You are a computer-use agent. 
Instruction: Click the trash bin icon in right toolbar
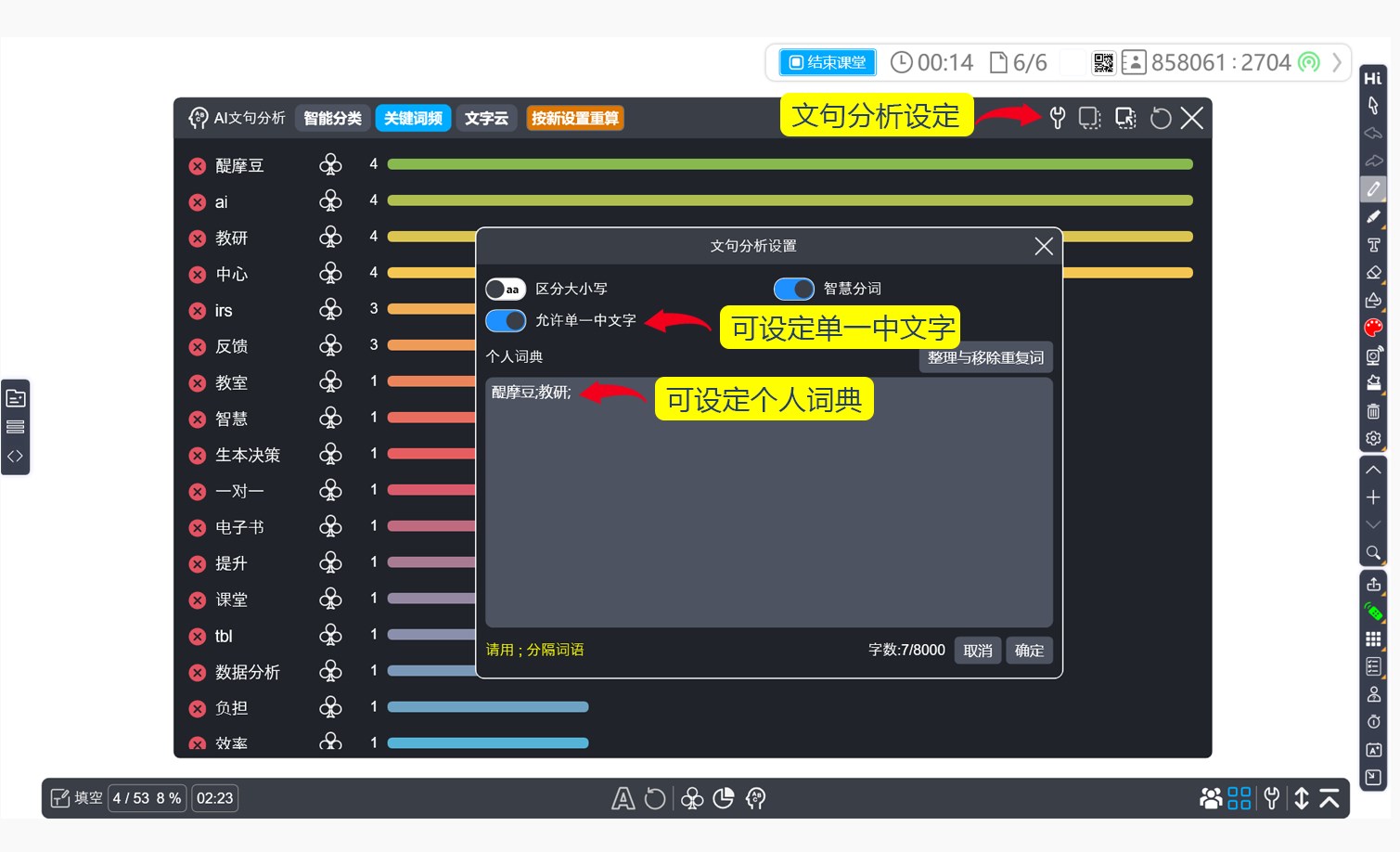click(1373, 411)
